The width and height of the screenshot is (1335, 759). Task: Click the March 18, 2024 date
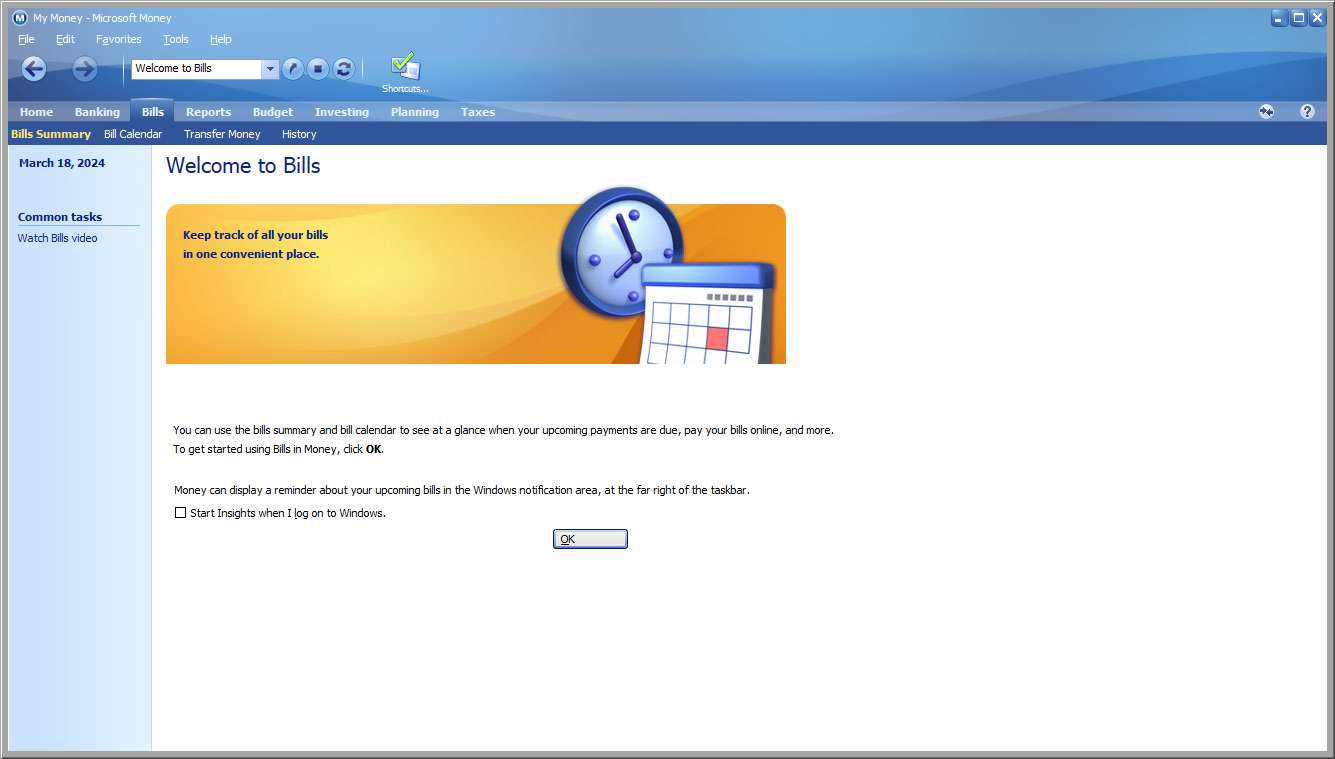62,163
